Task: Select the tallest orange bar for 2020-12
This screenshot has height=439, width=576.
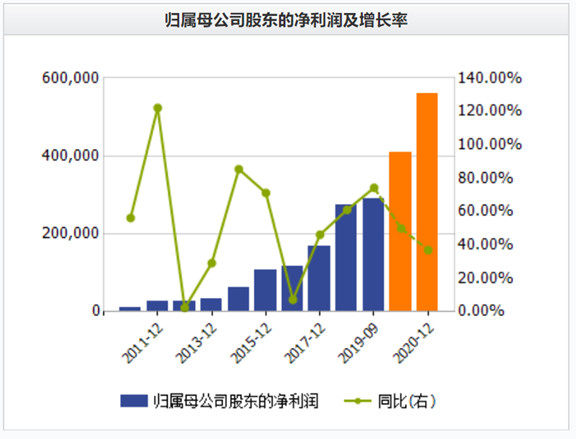Action: (x=427, y=202)
